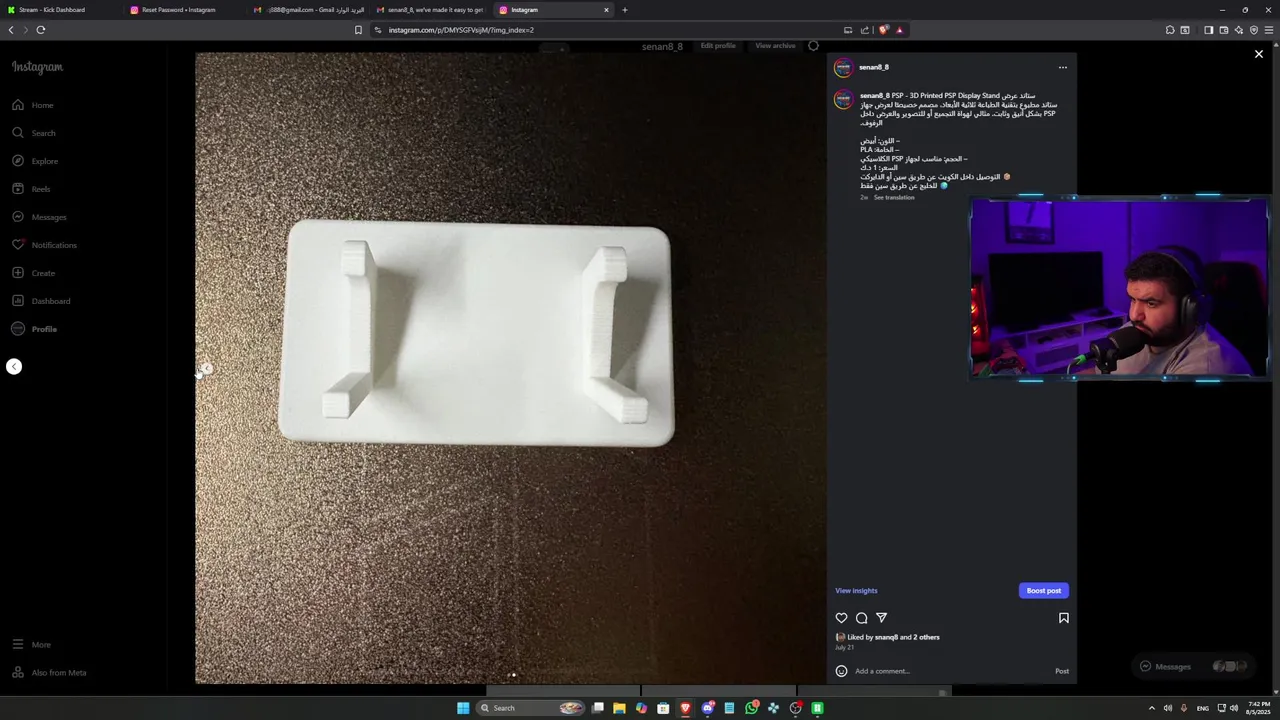The height and width of the screenshot is (720, 1280).
Task: Open the Brave VPN shield icon
Action: click(x=1253, y=30)
